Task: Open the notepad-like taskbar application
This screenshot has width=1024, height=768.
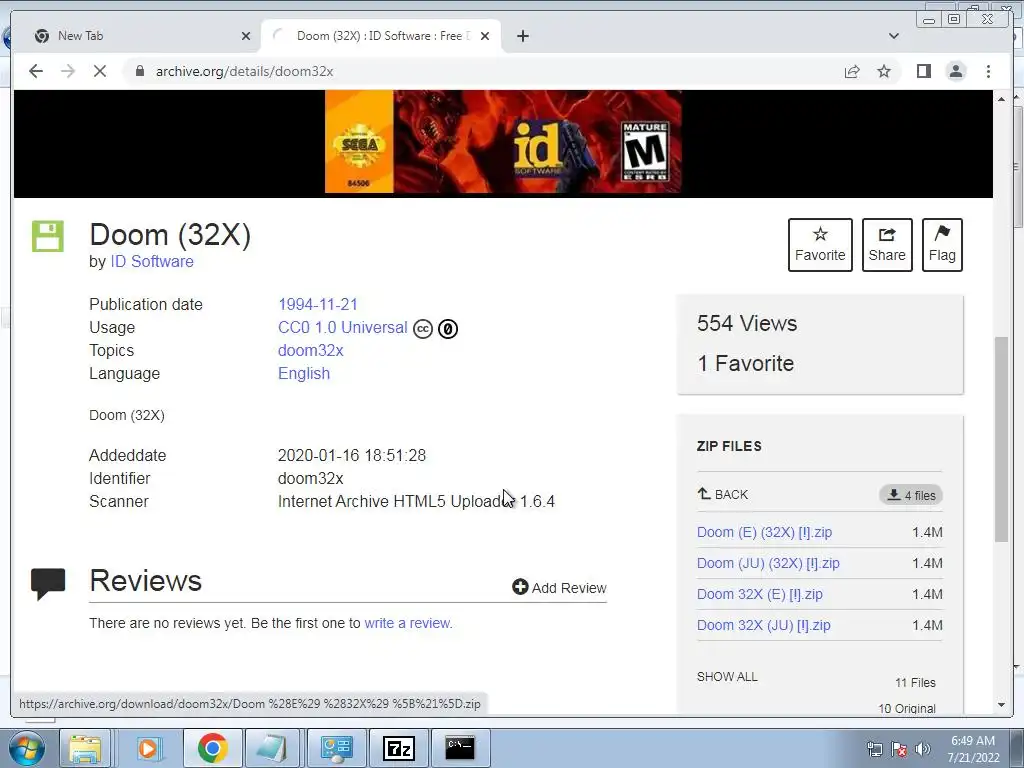Action: click(272, 748)
